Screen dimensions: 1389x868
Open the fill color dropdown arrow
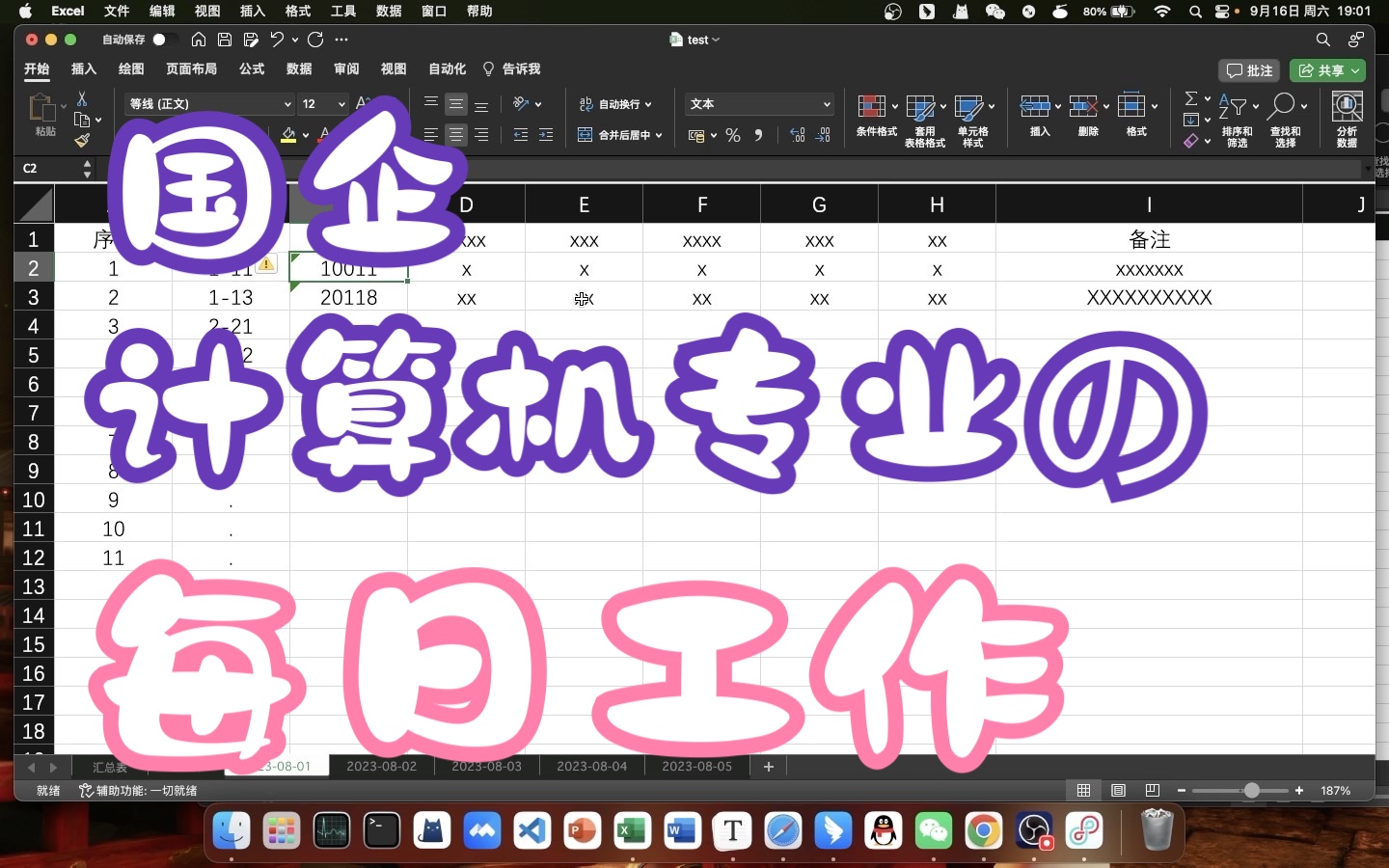tap(306, 136)
